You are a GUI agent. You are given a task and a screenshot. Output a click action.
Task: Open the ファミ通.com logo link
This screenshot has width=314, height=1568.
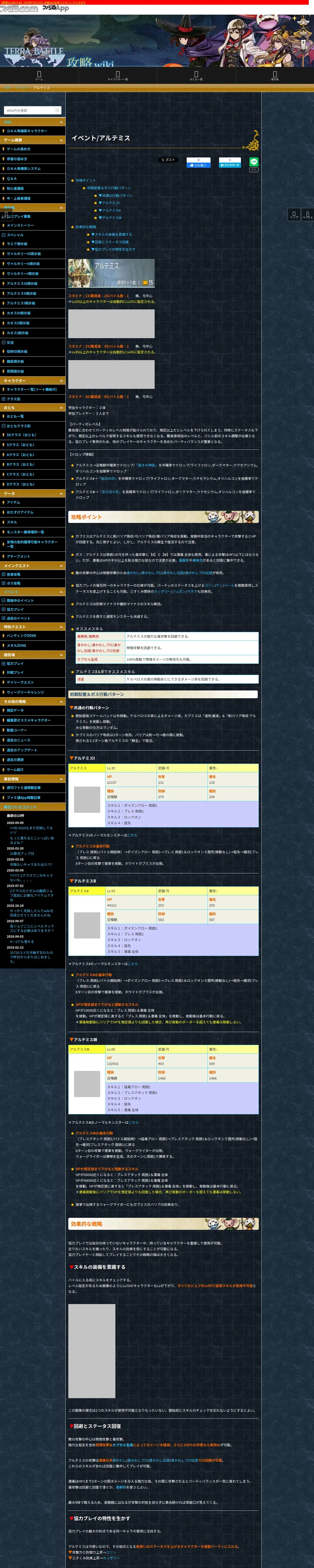[19, 9]
